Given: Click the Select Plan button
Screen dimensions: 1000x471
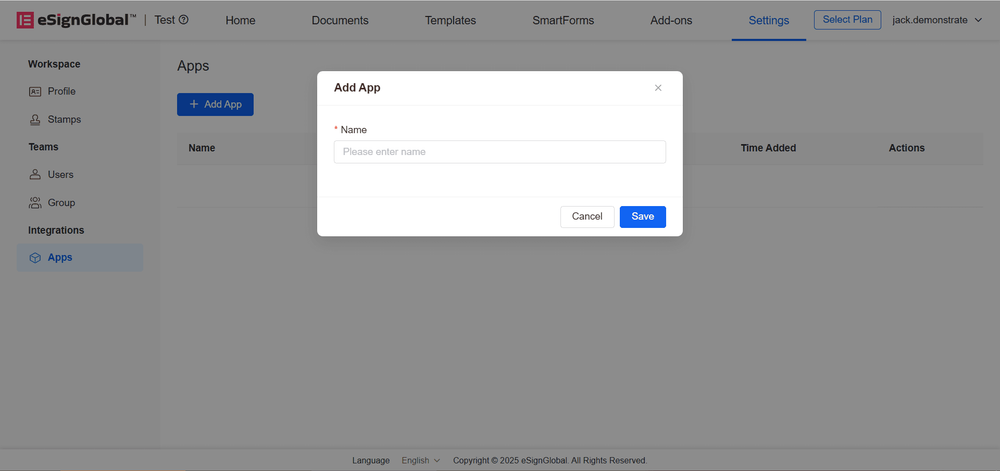Looking at the screenshot, I should [x=847, y=20].
